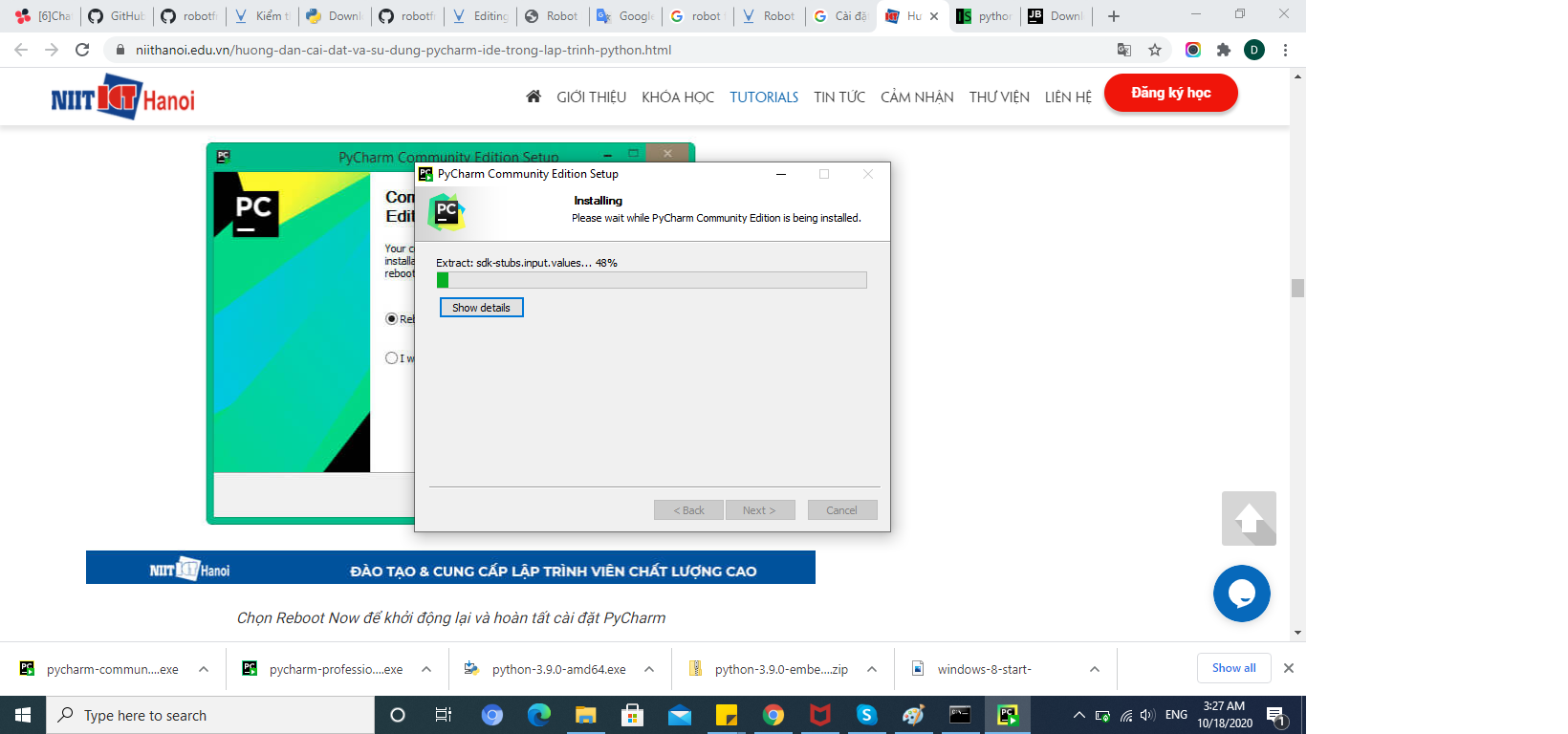
Task: Focus the PyCharm installer taskbar icon
Action: 1008,715
